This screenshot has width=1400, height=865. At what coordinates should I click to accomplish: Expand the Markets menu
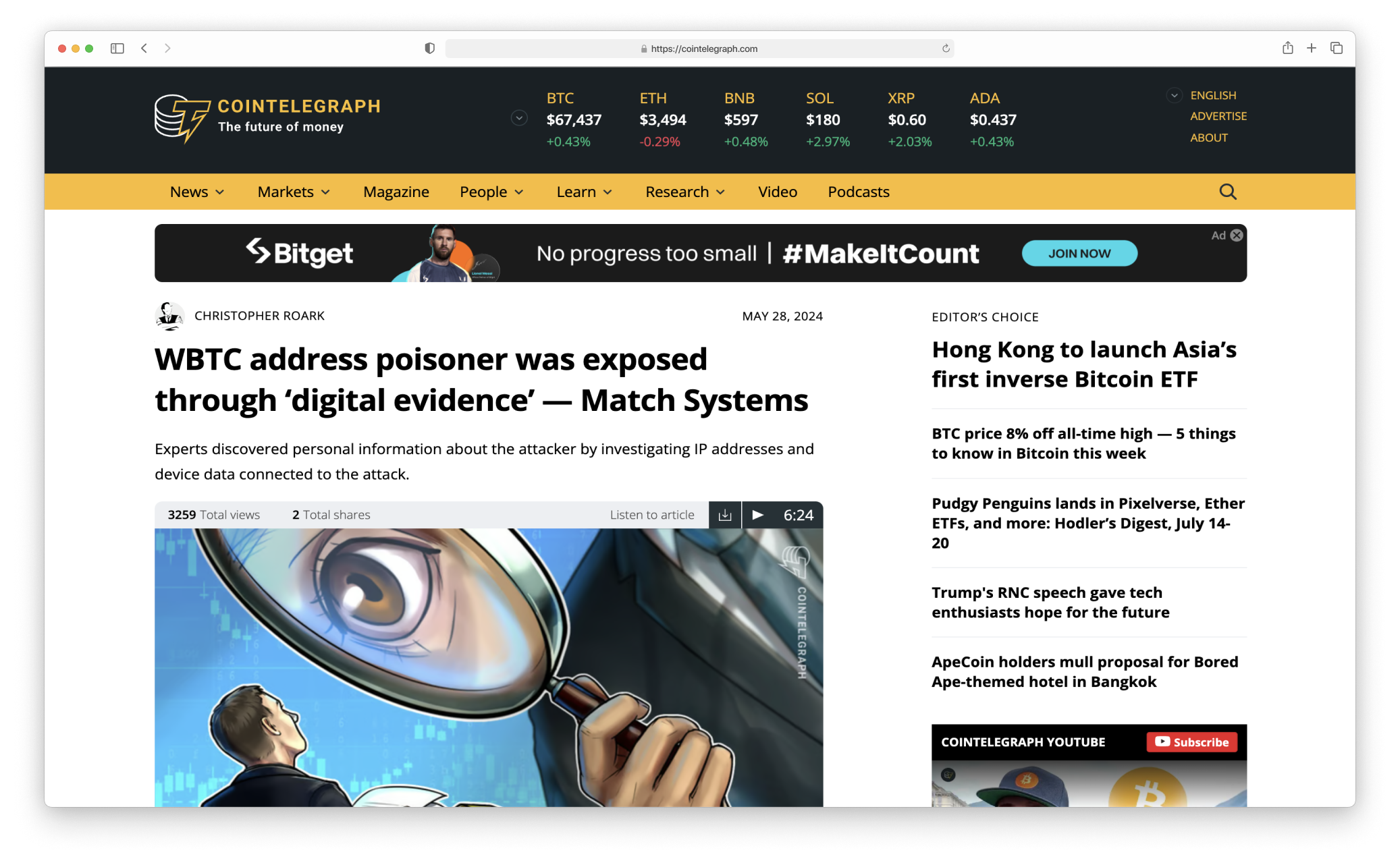pos(294,192)
